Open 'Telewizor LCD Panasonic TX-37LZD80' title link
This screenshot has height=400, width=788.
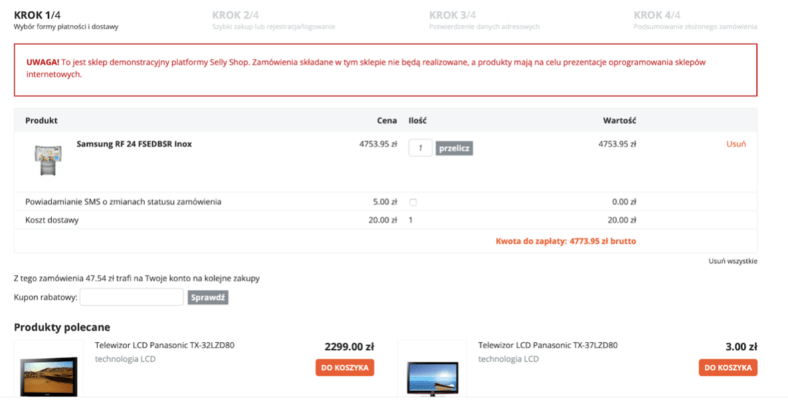click(547, 345)
